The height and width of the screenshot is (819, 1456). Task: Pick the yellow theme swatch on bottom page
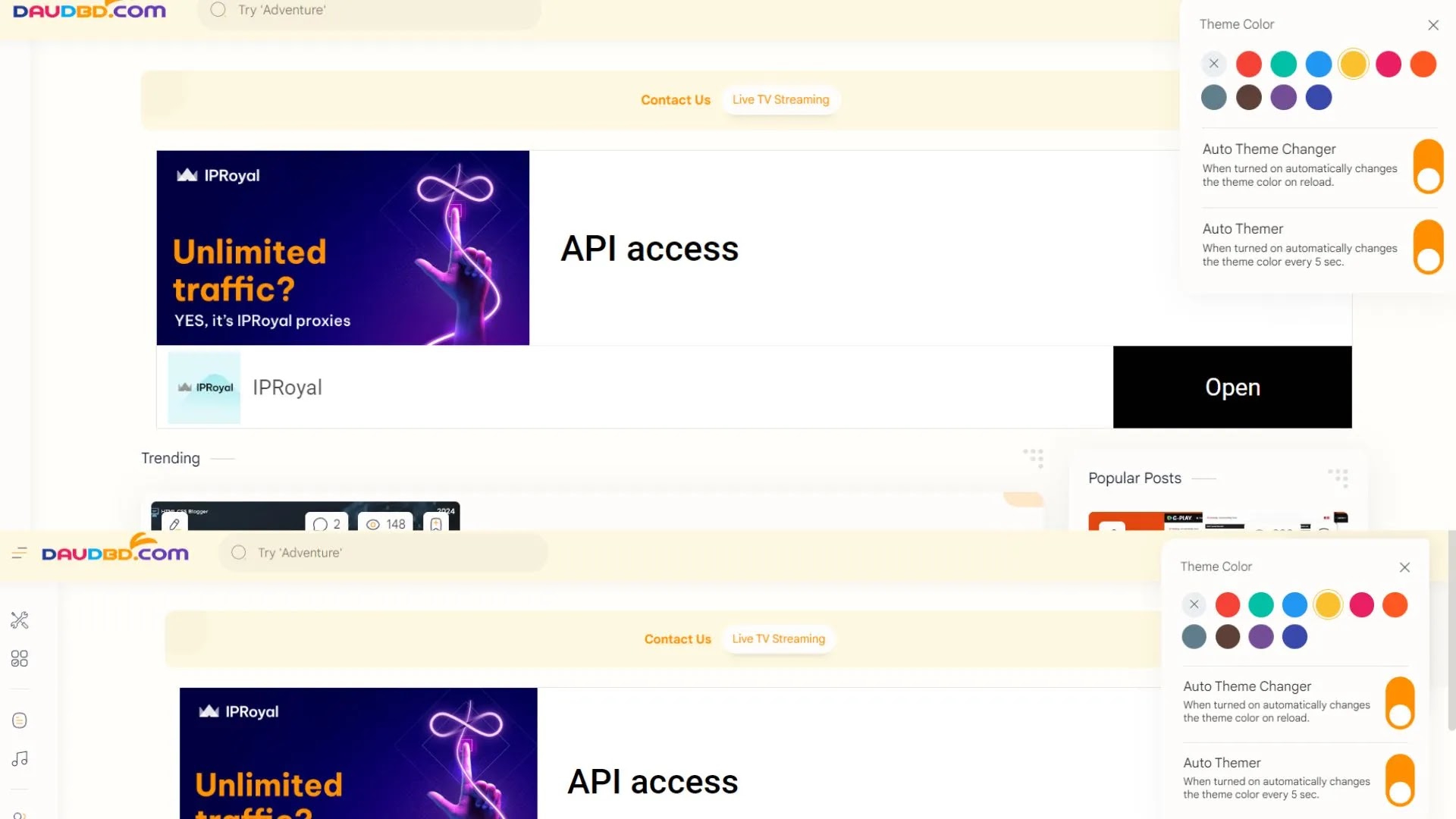[1328, 604]
